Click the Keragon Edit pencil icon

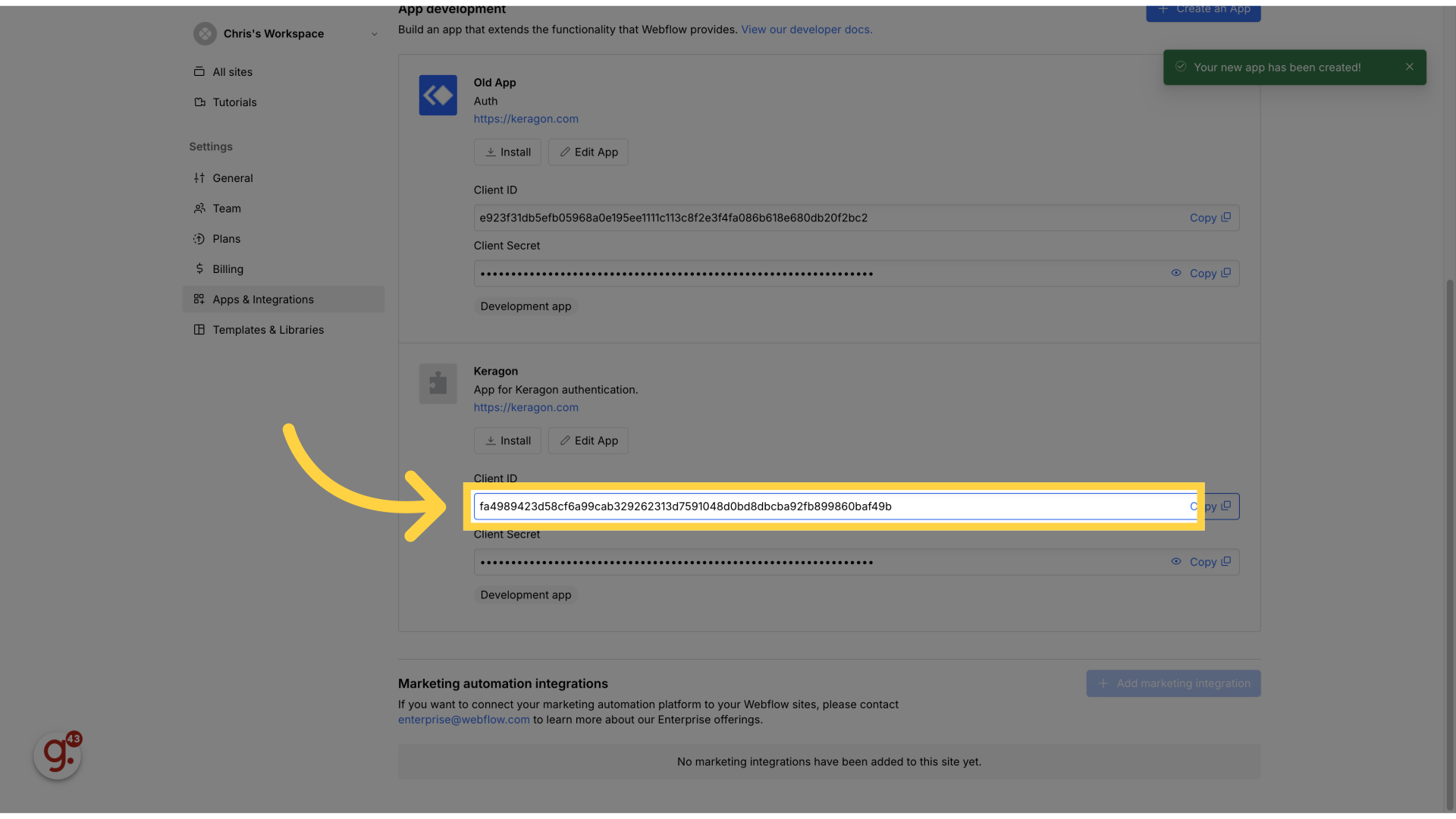tap(565, 441)
